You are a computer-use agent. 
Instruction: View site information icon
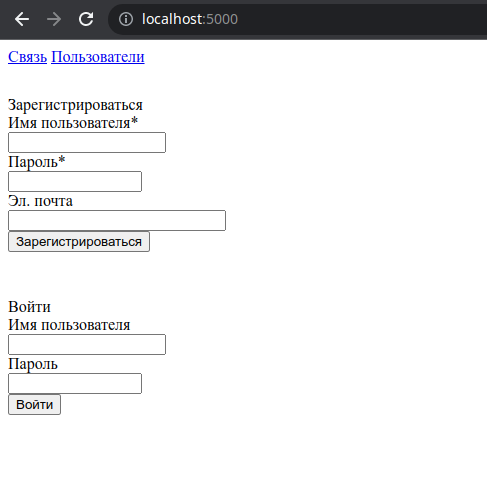pyautogui.click(x=126, y=19)
